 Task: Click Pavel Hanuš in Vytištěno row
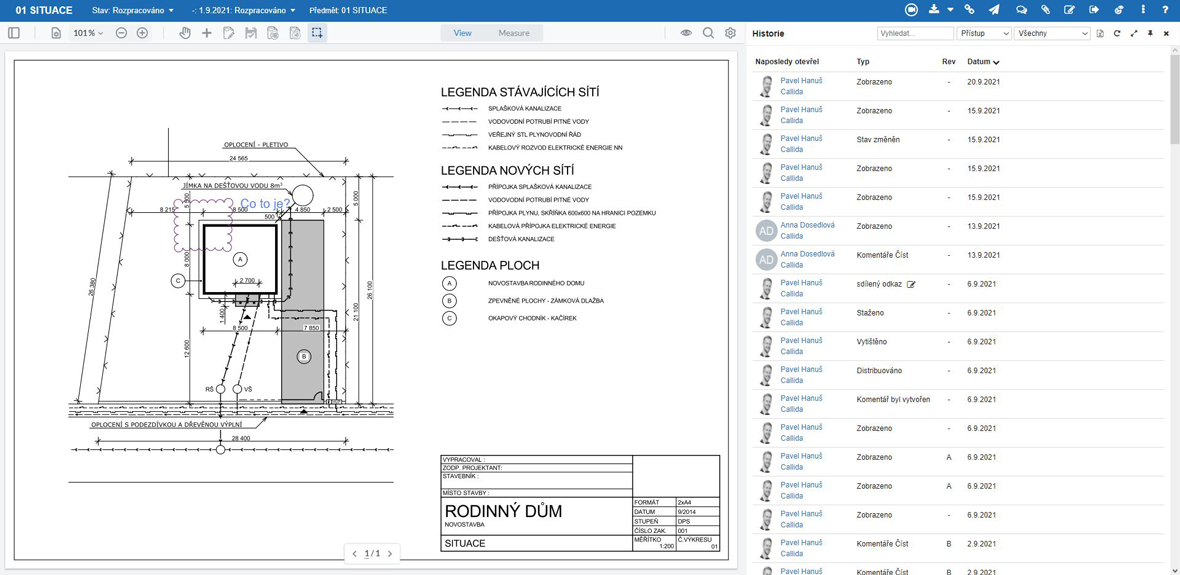[x=801, y=340]
